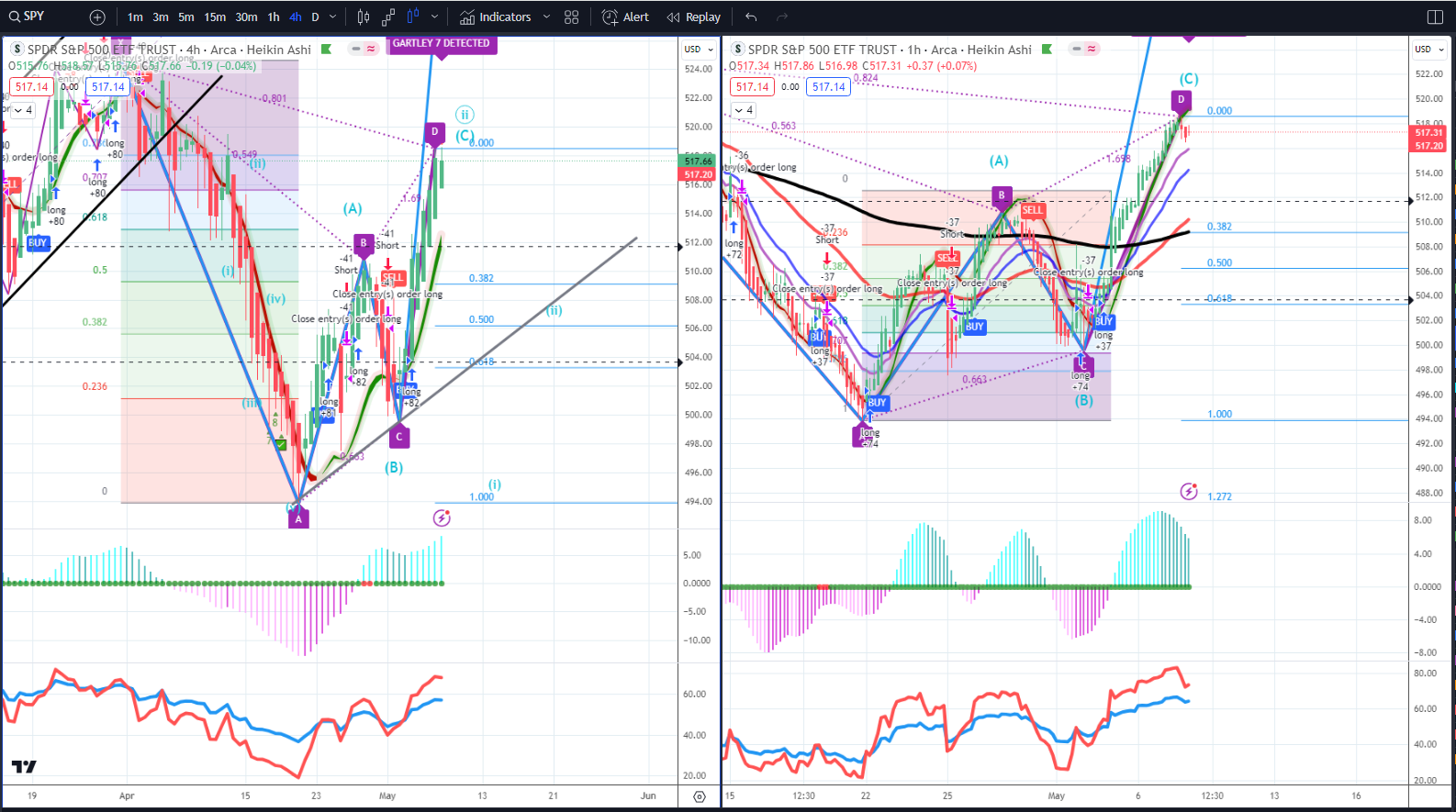Select the D daily timeframe
1456x812 pixels.
(x=315, y=17)
